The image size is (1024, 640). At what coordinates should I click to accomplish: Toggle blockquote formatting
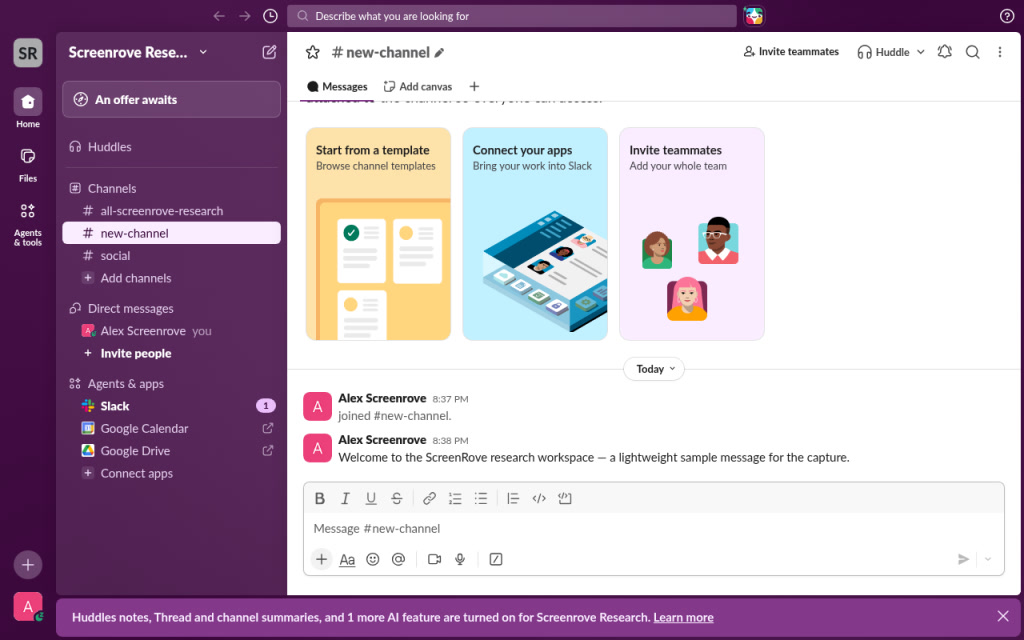[513, 498]
